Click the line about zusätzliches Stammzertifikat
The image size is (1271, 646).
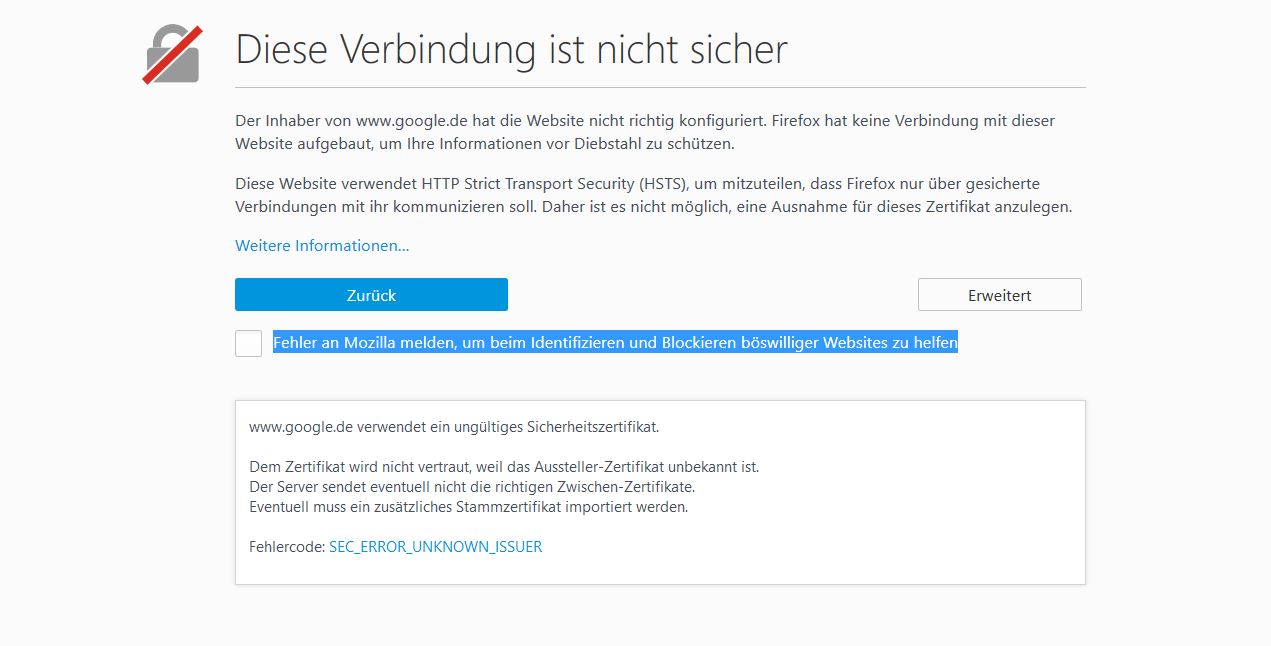469,507
